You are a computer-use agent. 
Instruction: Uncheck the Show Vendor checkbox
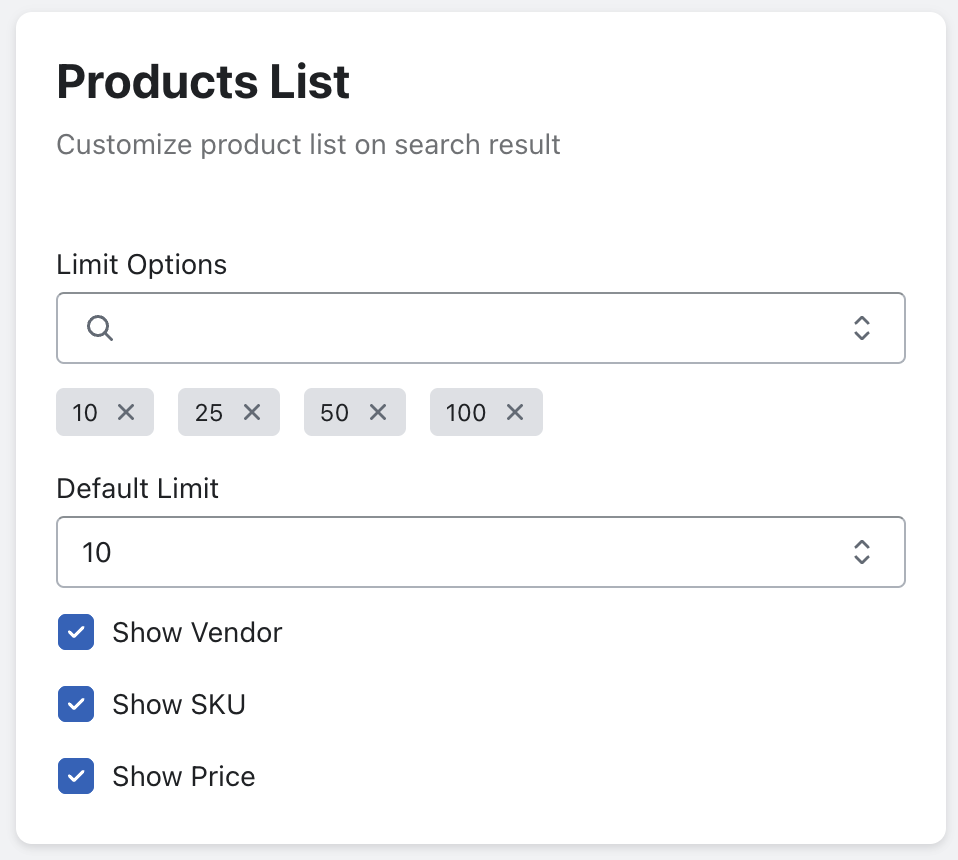(x=76, y=633)
